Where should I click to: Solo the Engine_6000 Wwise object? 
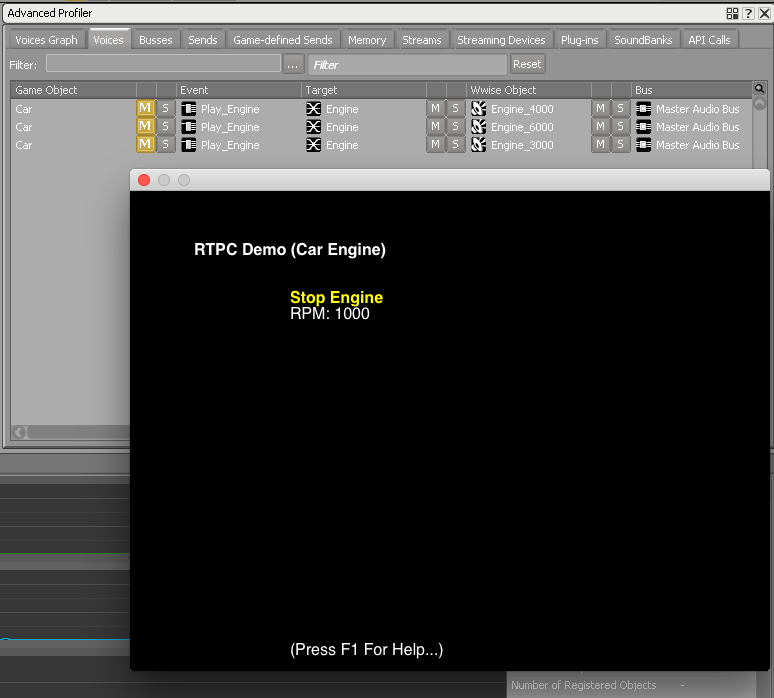(620, 126)
